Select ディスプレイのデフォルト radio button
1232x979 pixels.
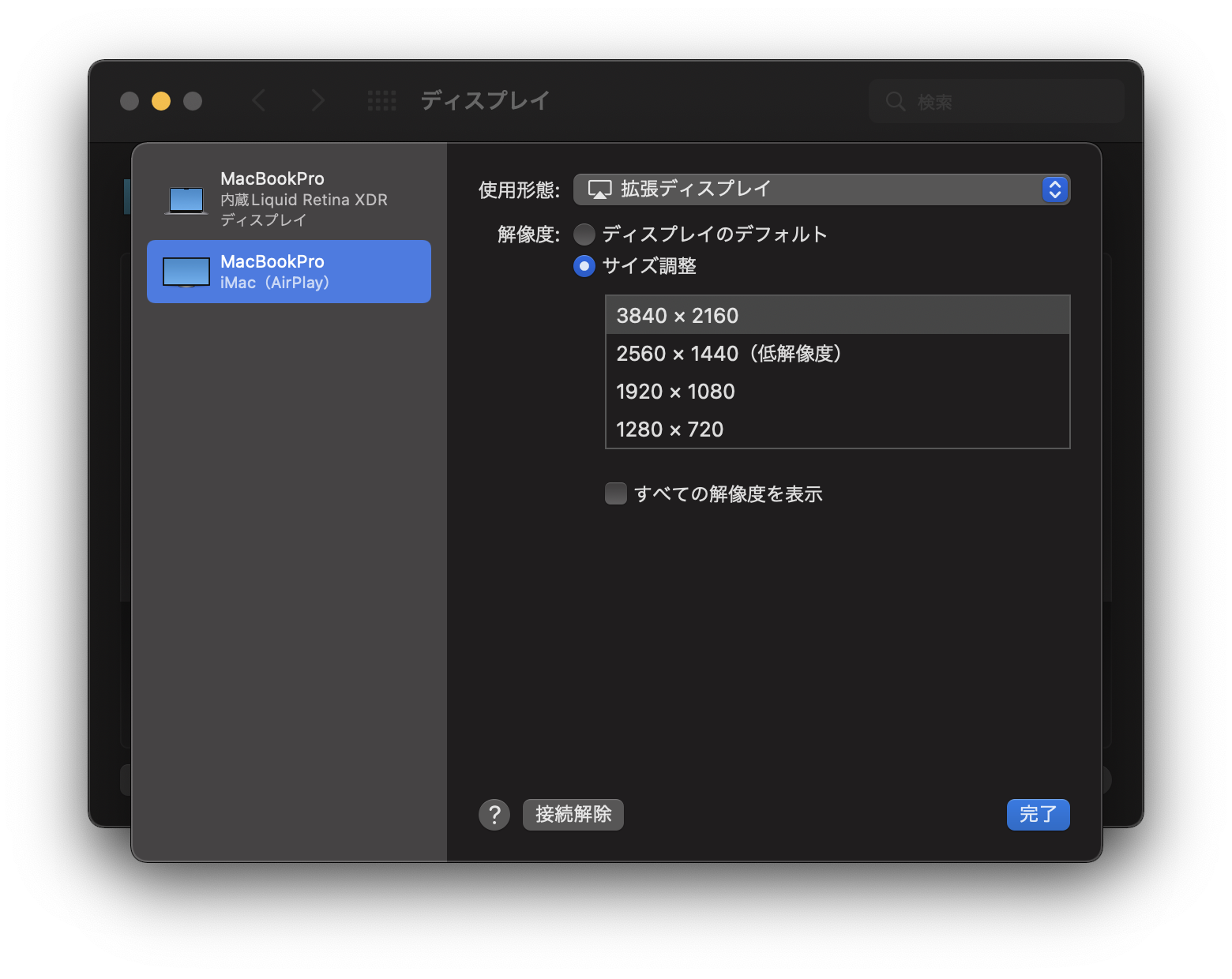point(584,234)
